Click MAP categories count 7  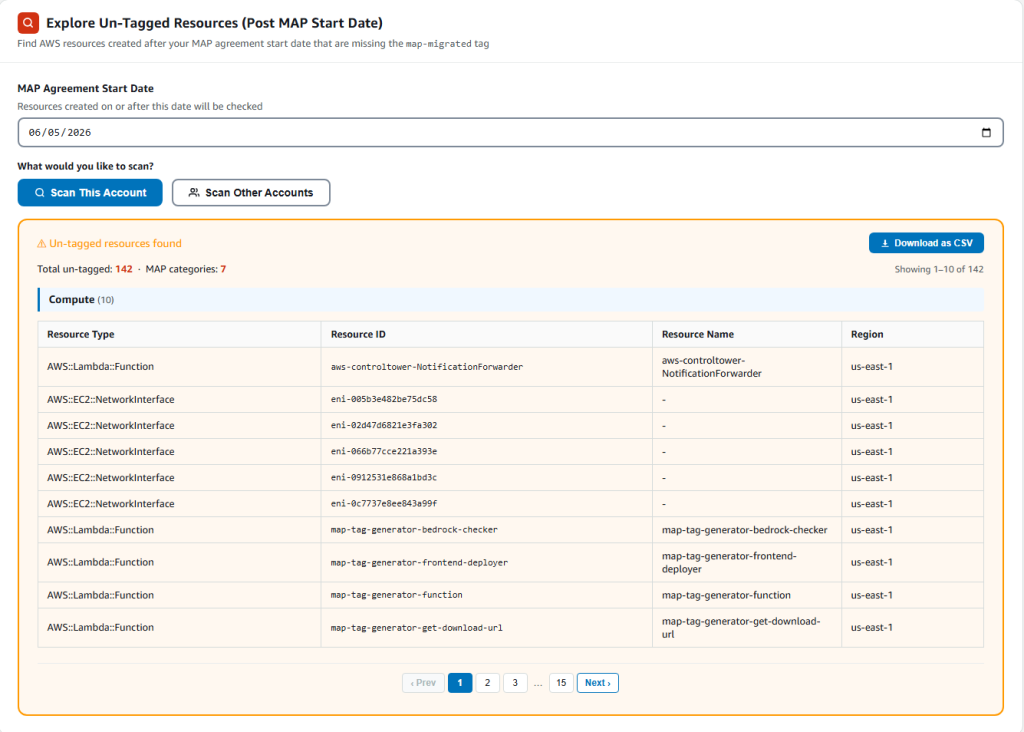(x=223, y=269)
